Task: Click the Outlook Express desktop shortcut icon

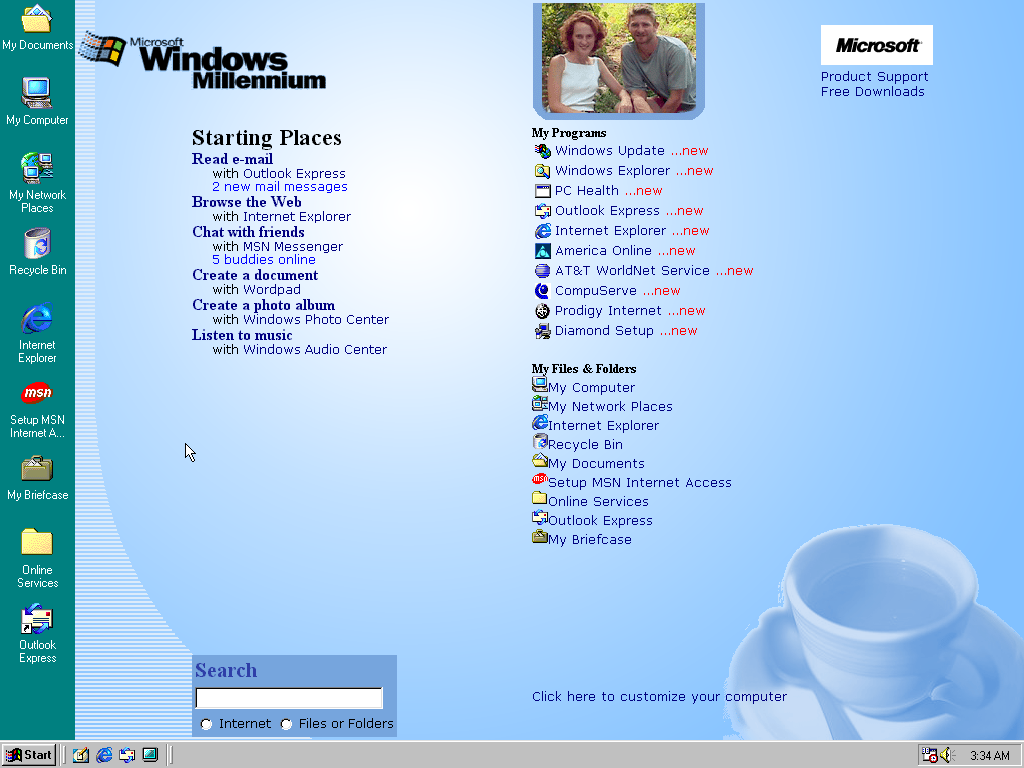Action: pos(37,620)
